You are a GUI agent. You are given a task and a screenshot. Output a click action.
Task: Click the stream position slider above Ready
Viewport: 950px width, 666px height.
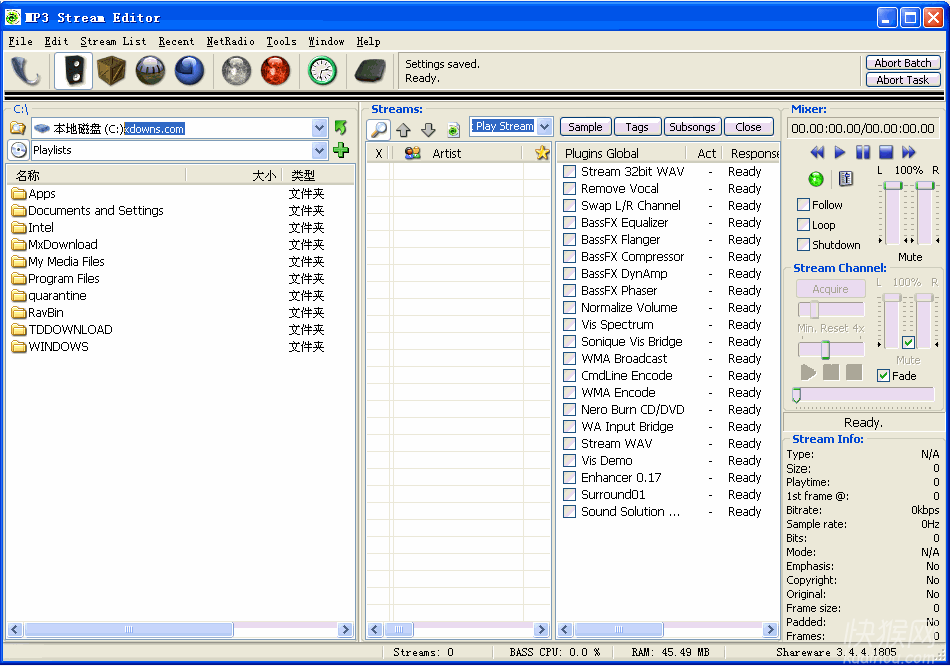(x=864, y=395)
